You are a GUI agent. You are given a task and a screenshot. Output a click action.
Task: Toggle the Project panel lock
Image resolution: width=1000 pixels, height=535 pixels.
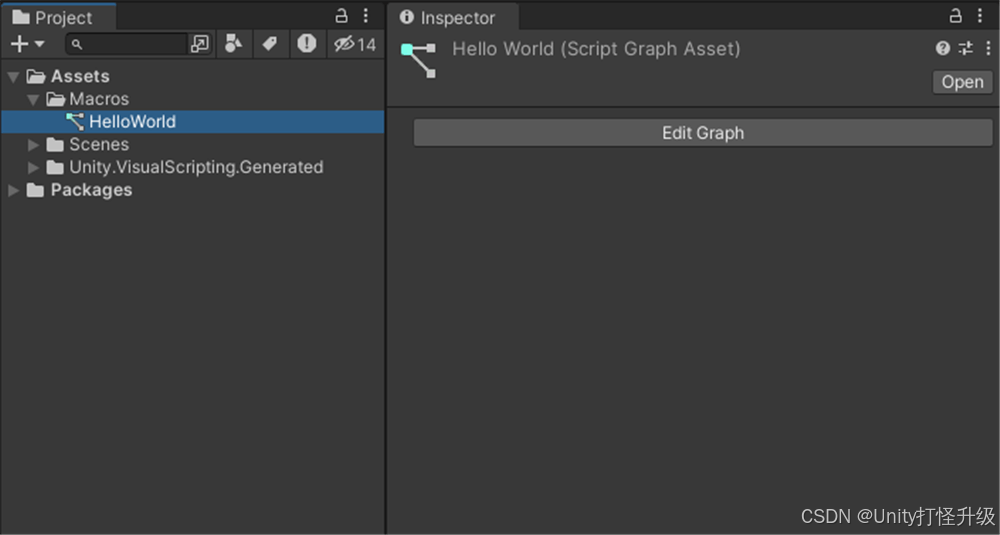pyautogui.click(x=341, y=16)
